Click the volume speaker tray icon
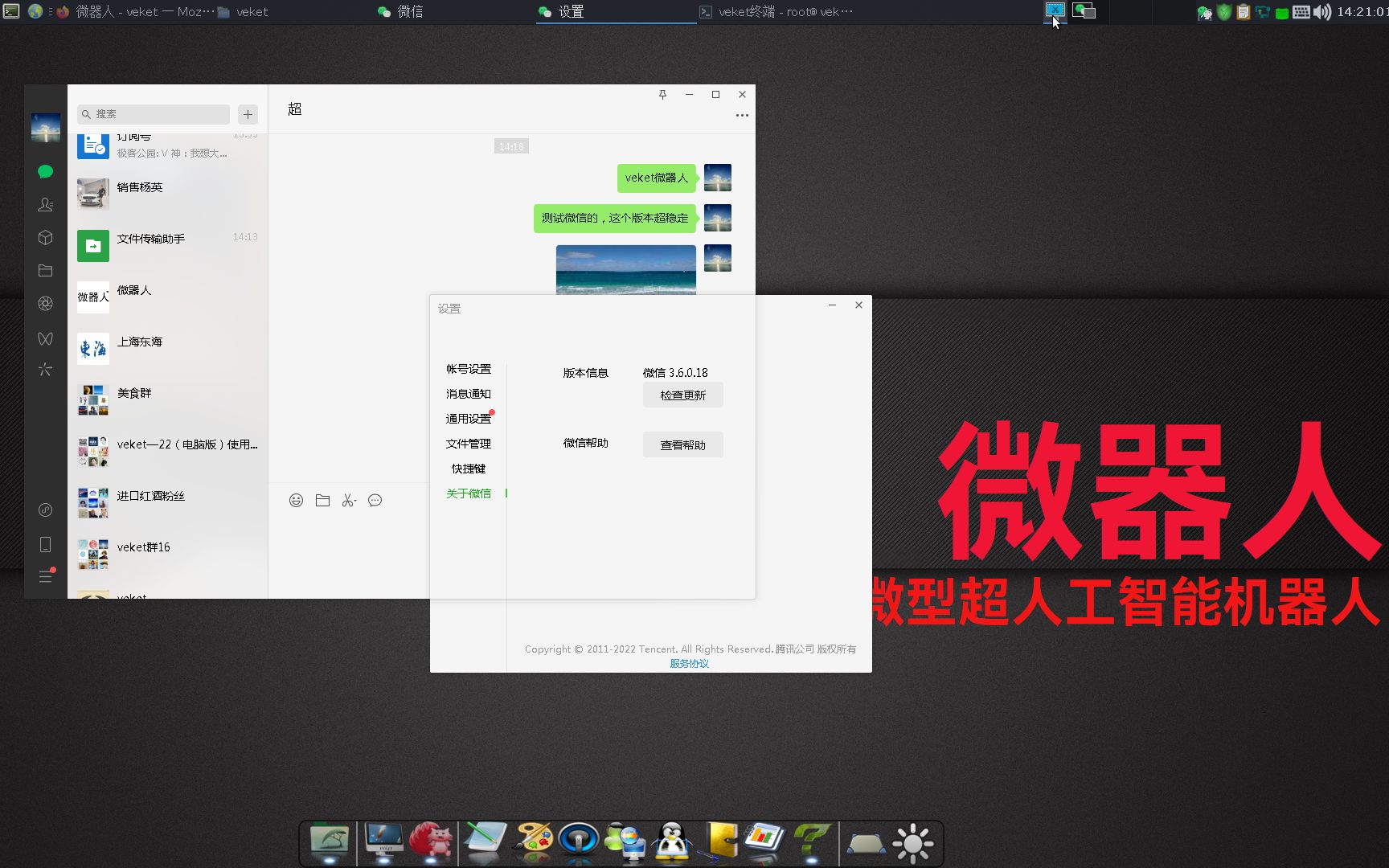This screenshot has width=1389, height=868. (1322, 12)
